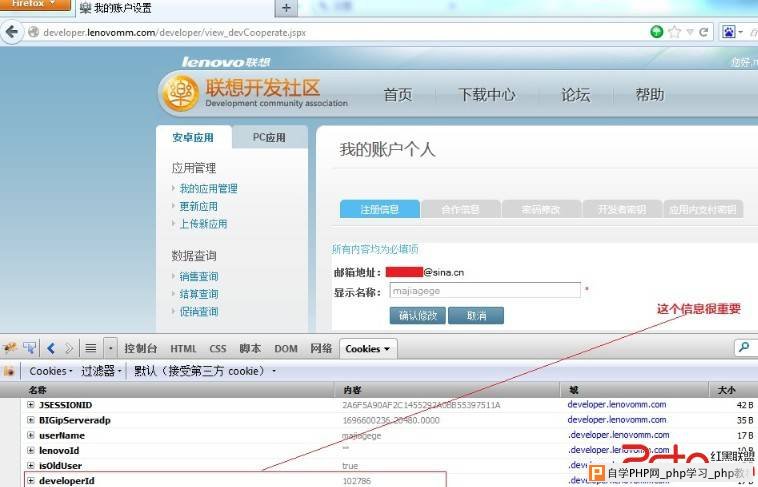Click the Firebug bug icon
The width and height of the screenshot is (758, 487).
pyautogui.click(x=10, y=348)
